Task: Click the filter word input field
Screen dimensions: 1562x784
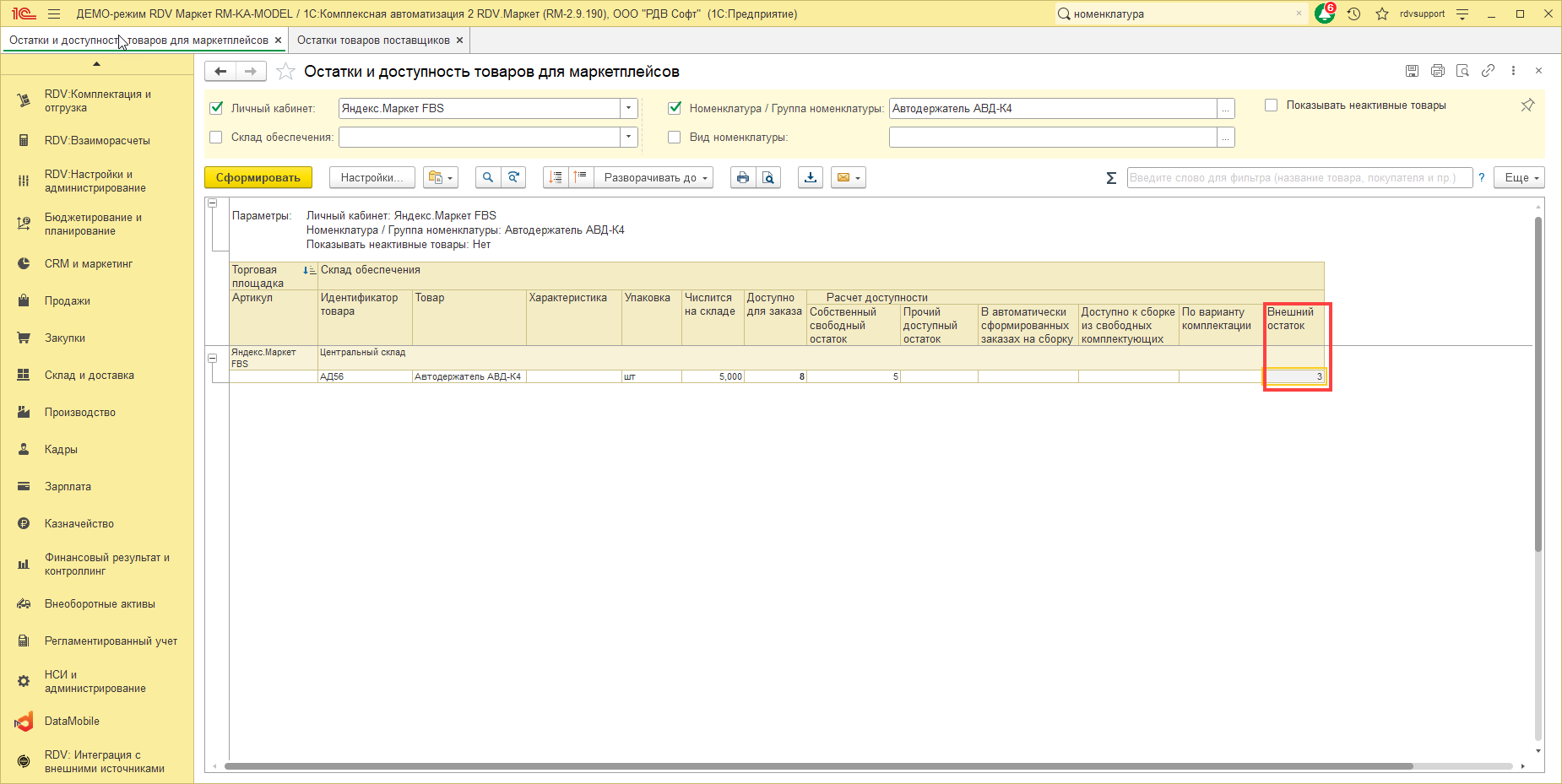Action: click(1299, 177)
